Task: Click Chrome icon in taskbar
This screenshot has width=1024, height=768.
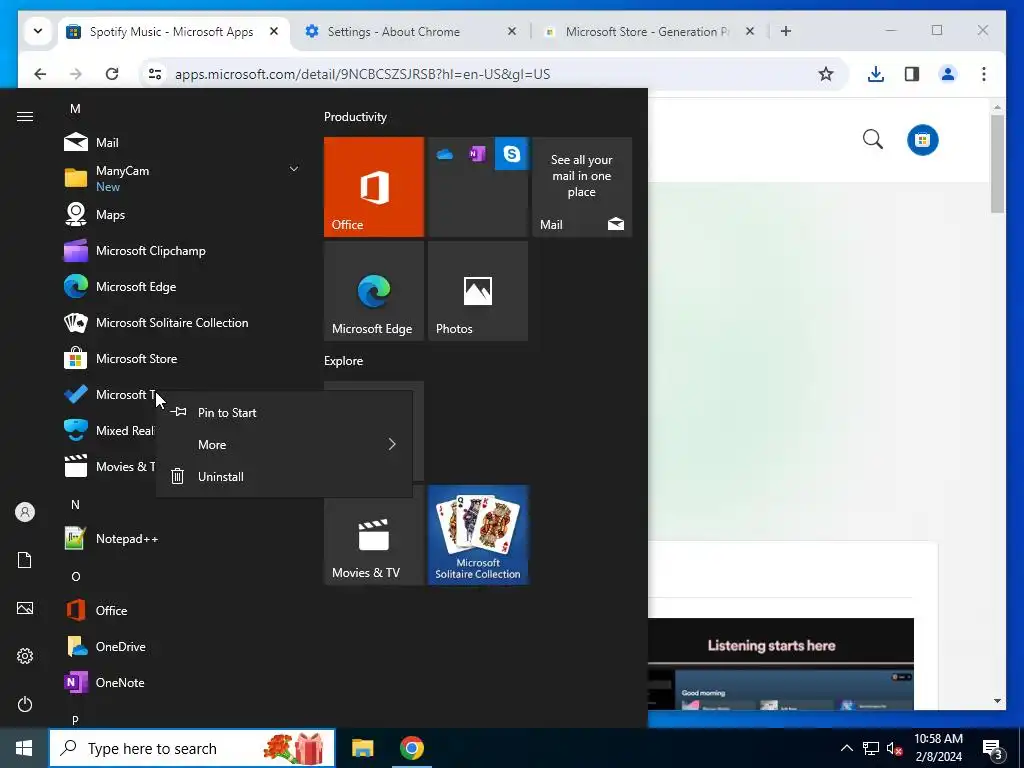Action: click(411, 748)
